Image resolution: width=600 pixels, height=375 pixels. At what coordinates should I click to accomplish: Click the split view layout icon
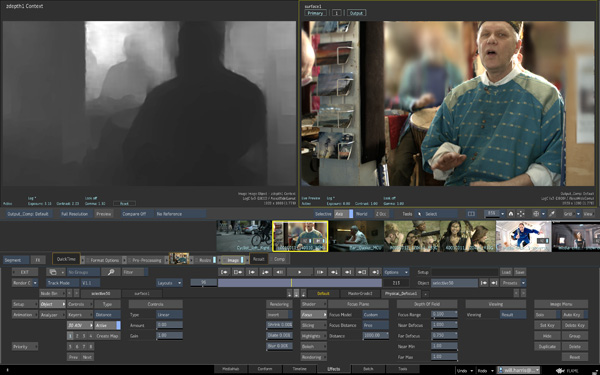tap(471, 214)
